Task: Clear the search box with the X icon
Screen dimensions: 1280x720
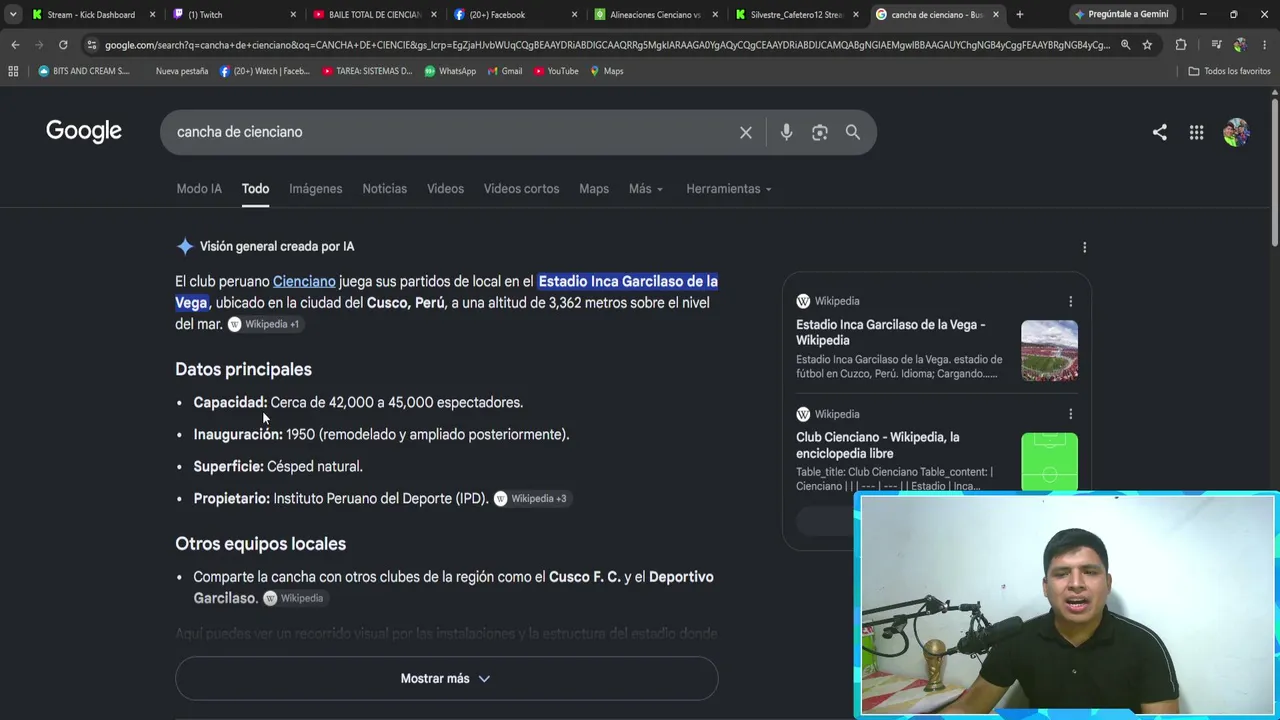Action: [x=746, y=132]
